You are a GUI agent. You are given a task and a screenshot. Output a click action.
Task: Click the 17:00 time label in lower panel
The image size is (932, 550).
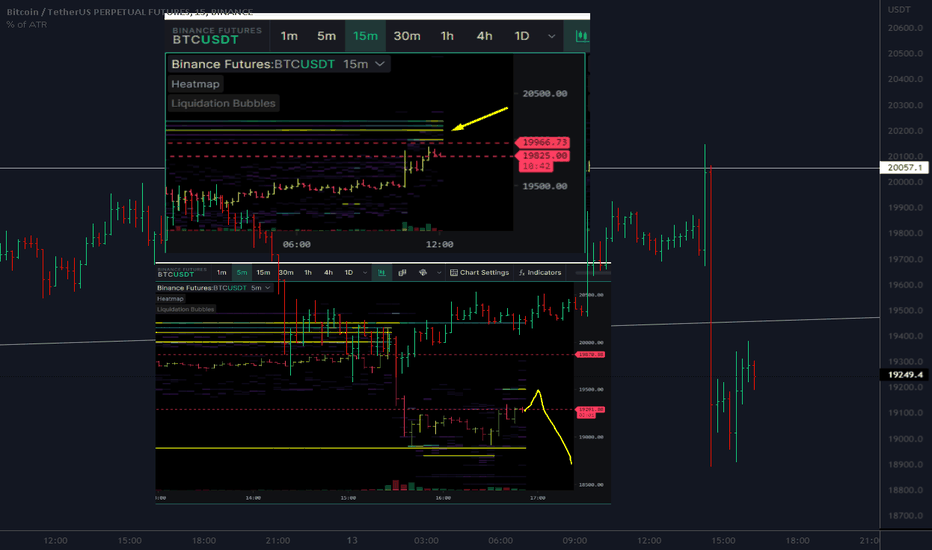click(x=537, y=498)
